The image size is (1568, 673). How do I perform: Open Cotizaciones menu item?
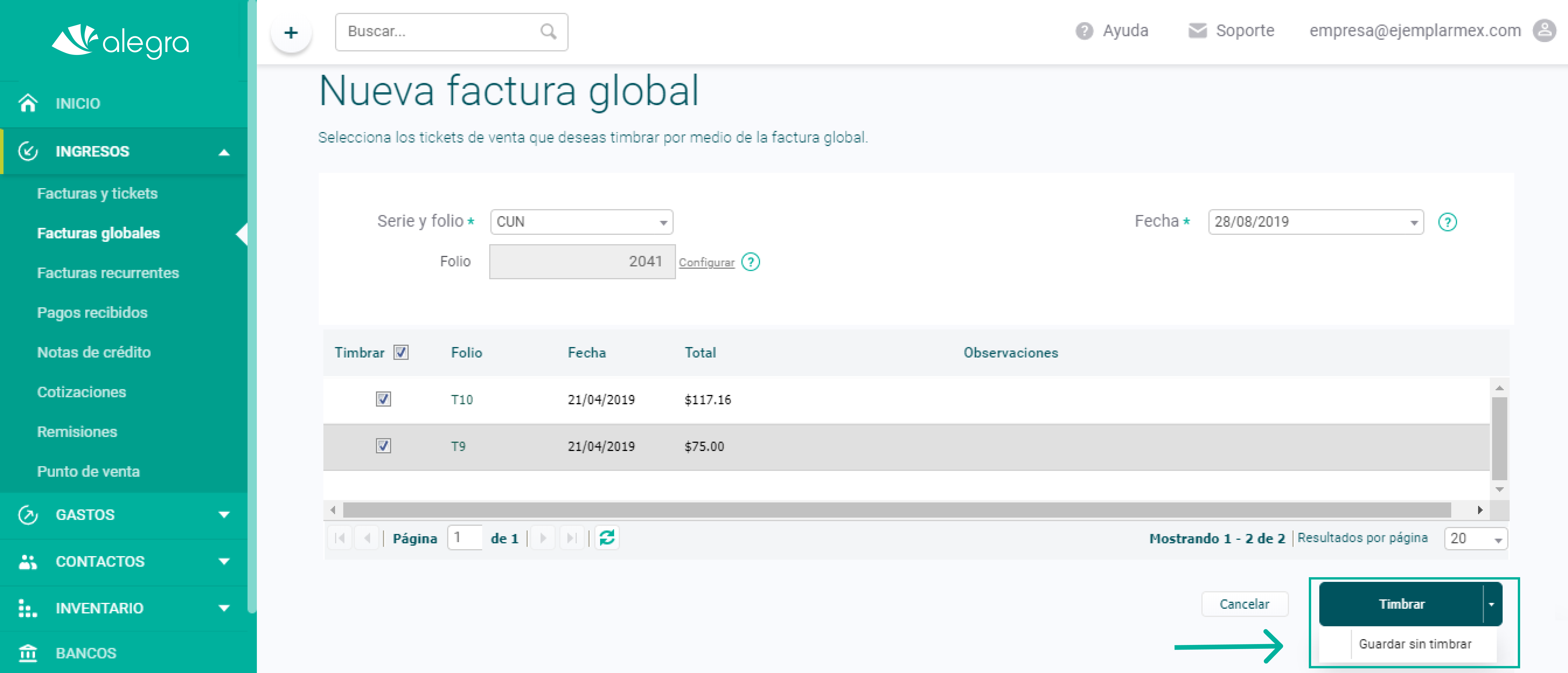click(81, 392)
